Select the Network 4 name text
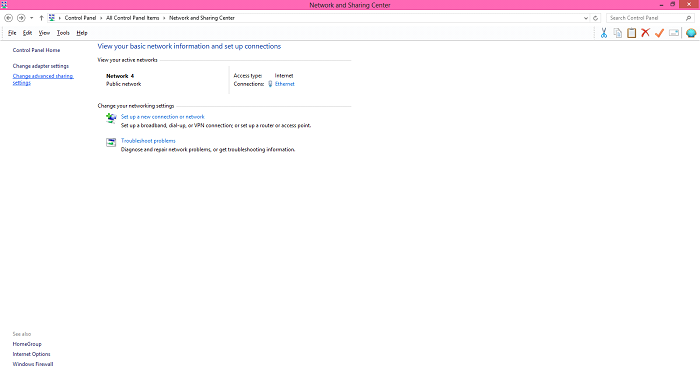The image size is (700, 376). (x=120, y=76)
